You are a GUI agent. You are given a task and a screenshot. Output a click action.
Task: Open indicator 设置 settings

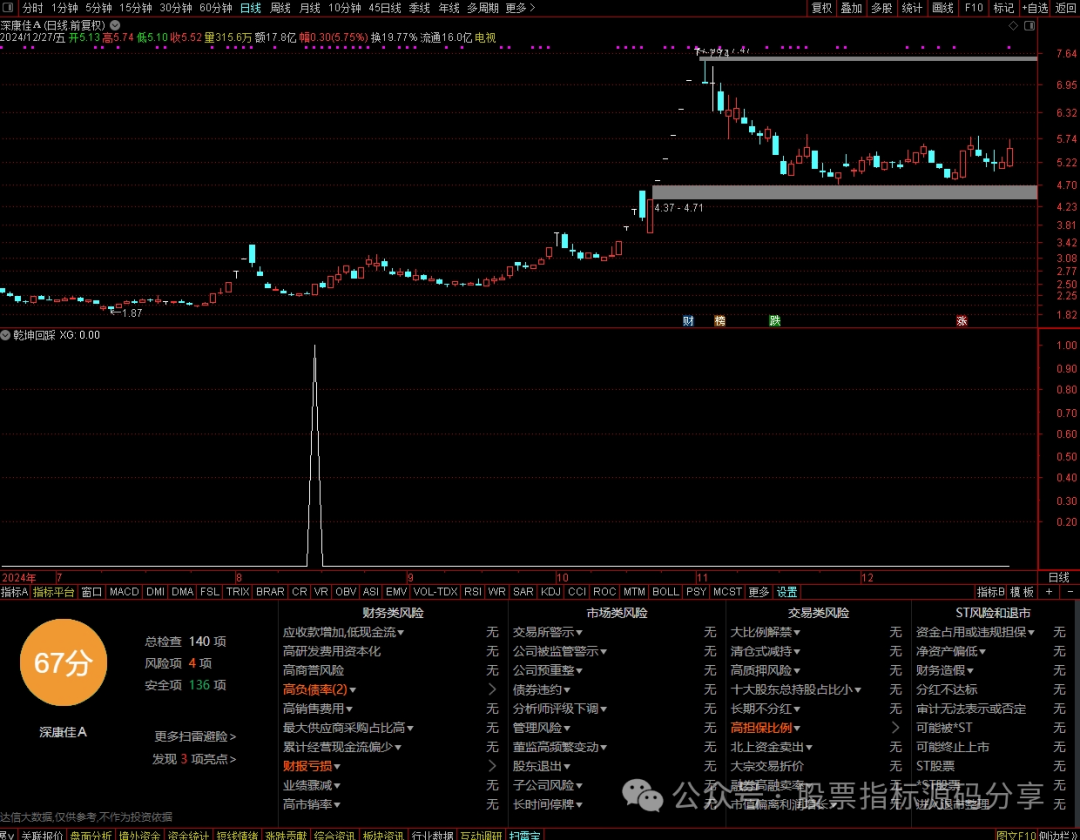tap(787, 591)
